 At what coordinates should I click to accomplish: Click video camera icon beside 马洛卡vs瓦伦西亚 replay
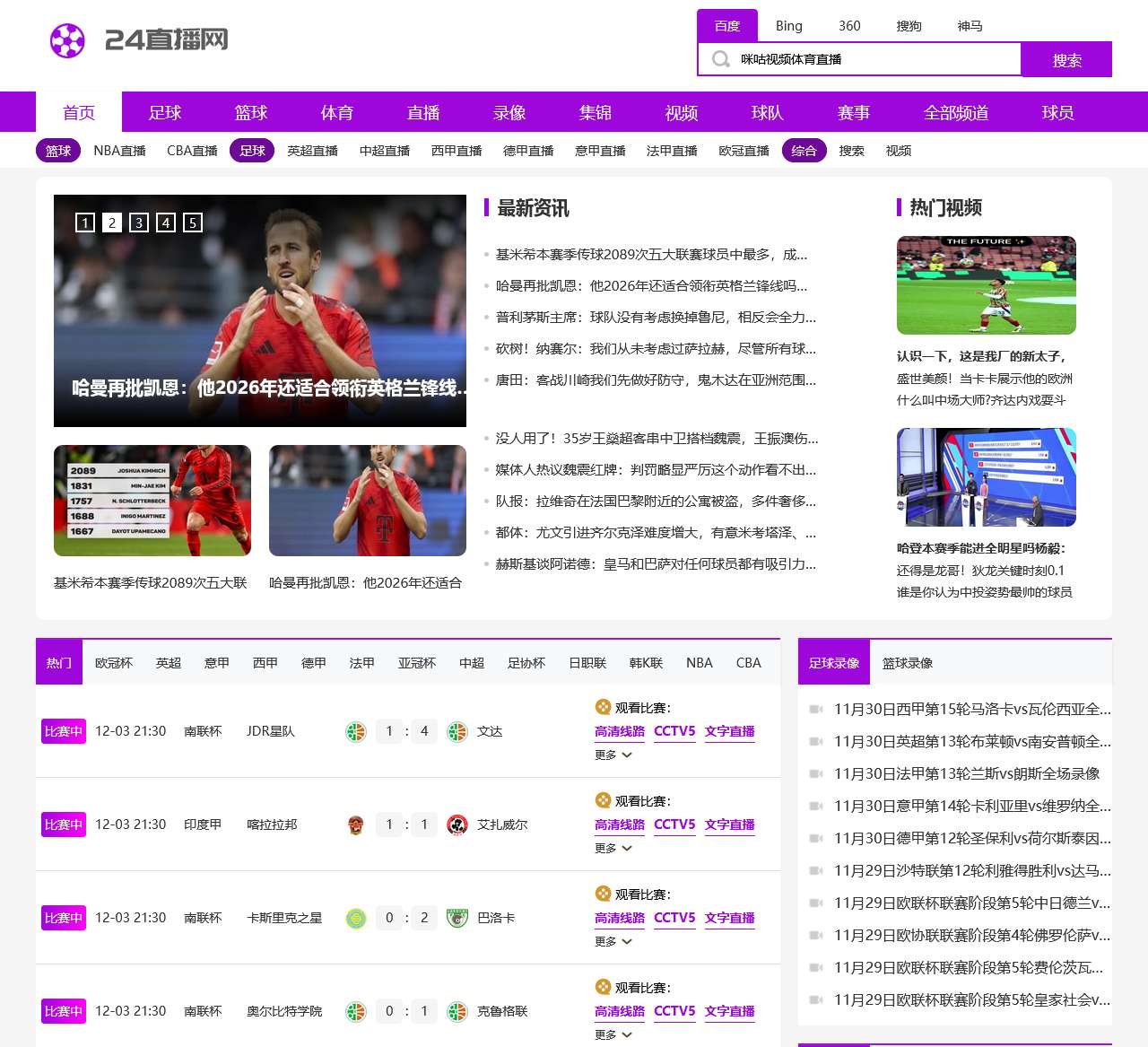816,710
